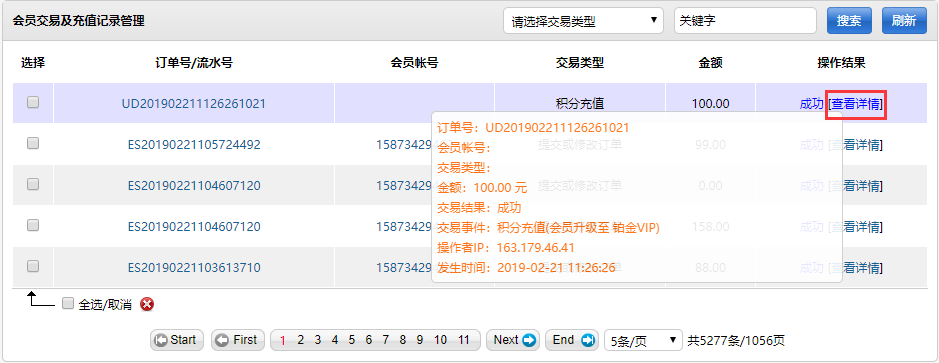The width and height of the screenshot is (939, 363).
Task: Jump to End page
Action: [571, 340]
